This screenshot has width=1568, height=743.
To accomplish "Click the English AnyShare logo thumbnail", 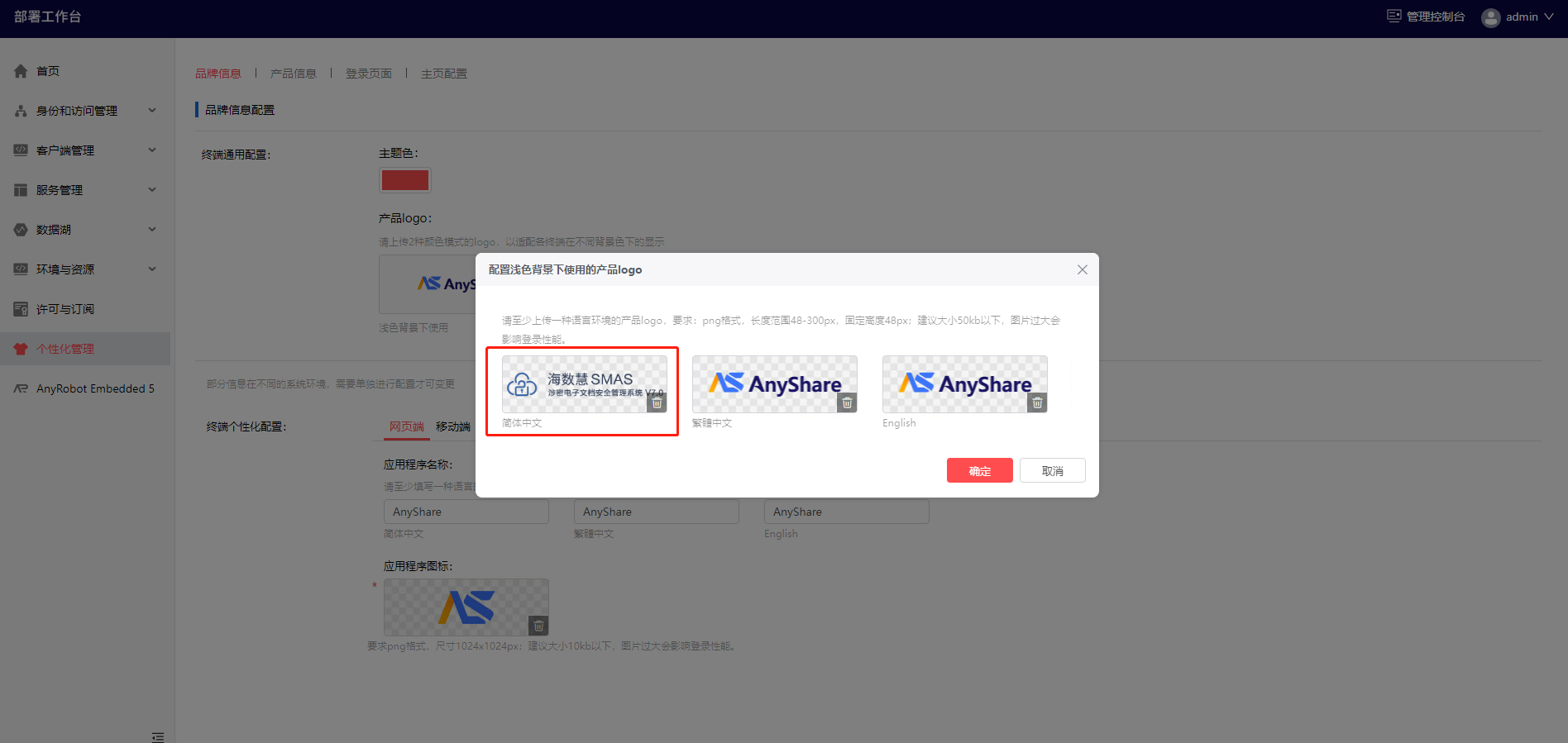I will tap(965, 384).
